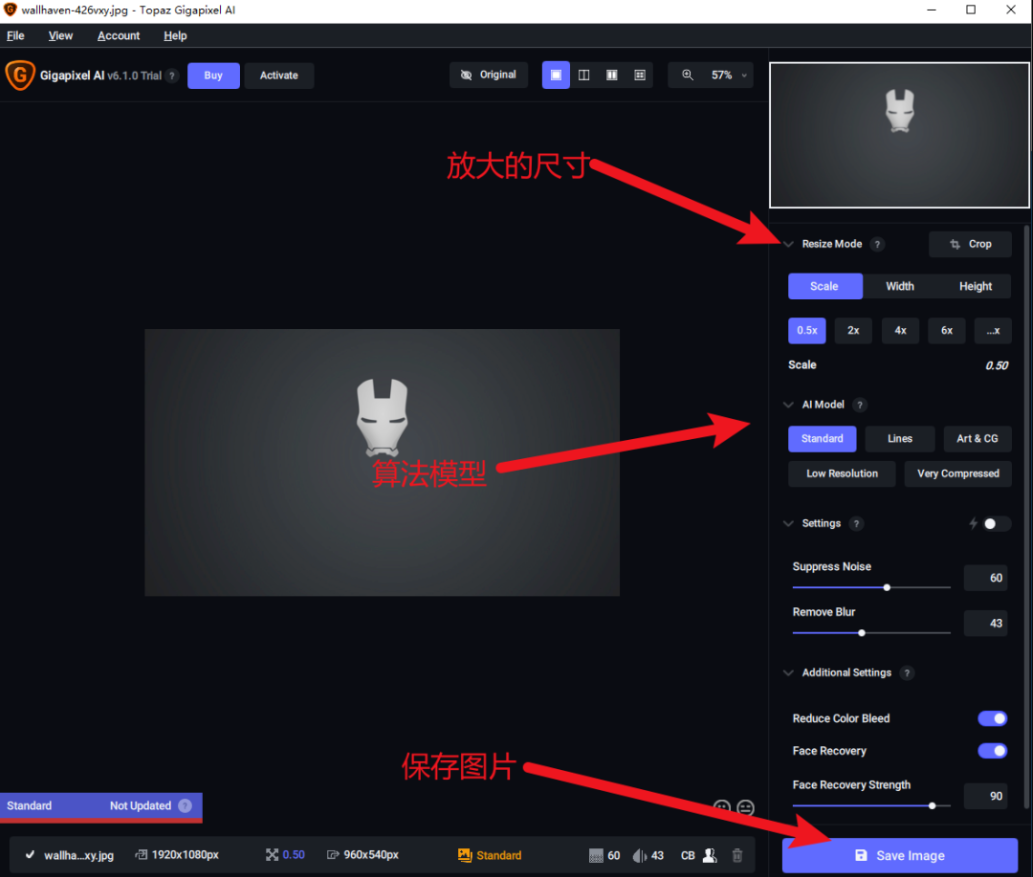
Task: Select split view mode icon
Action: coord(584,75)
